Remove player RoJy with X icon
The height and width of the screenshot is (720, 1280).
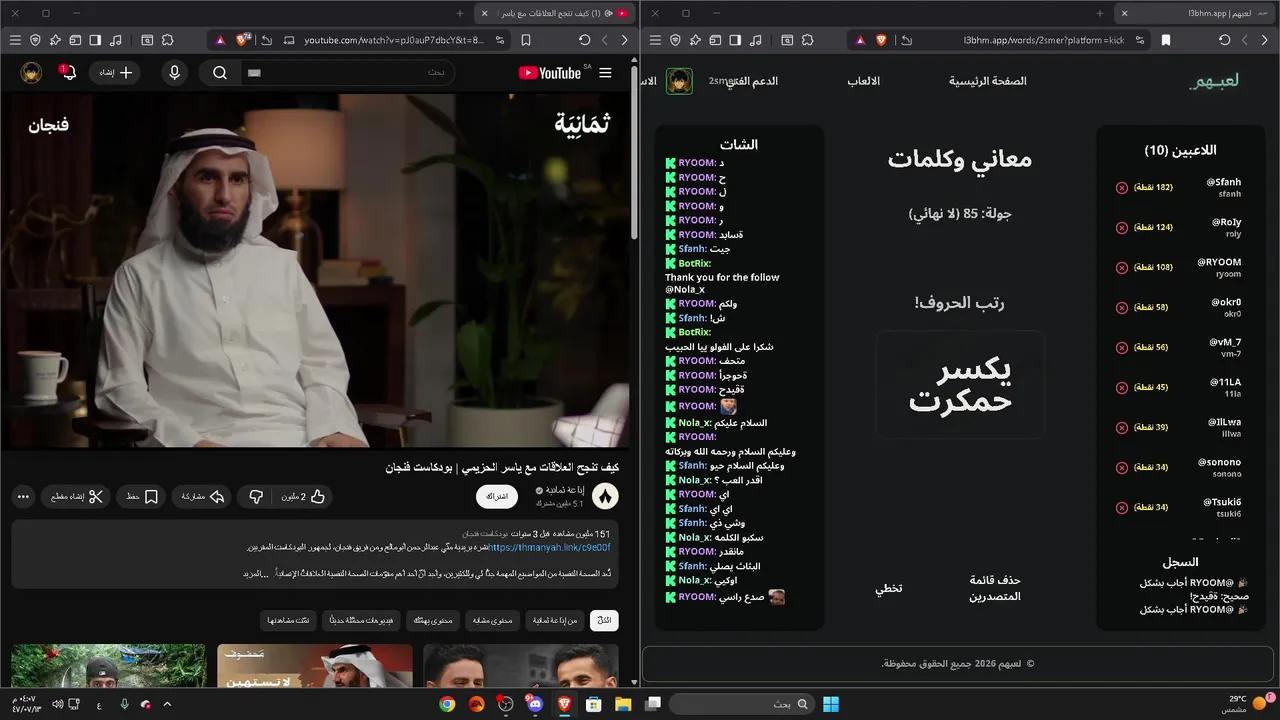point(1122,228)
